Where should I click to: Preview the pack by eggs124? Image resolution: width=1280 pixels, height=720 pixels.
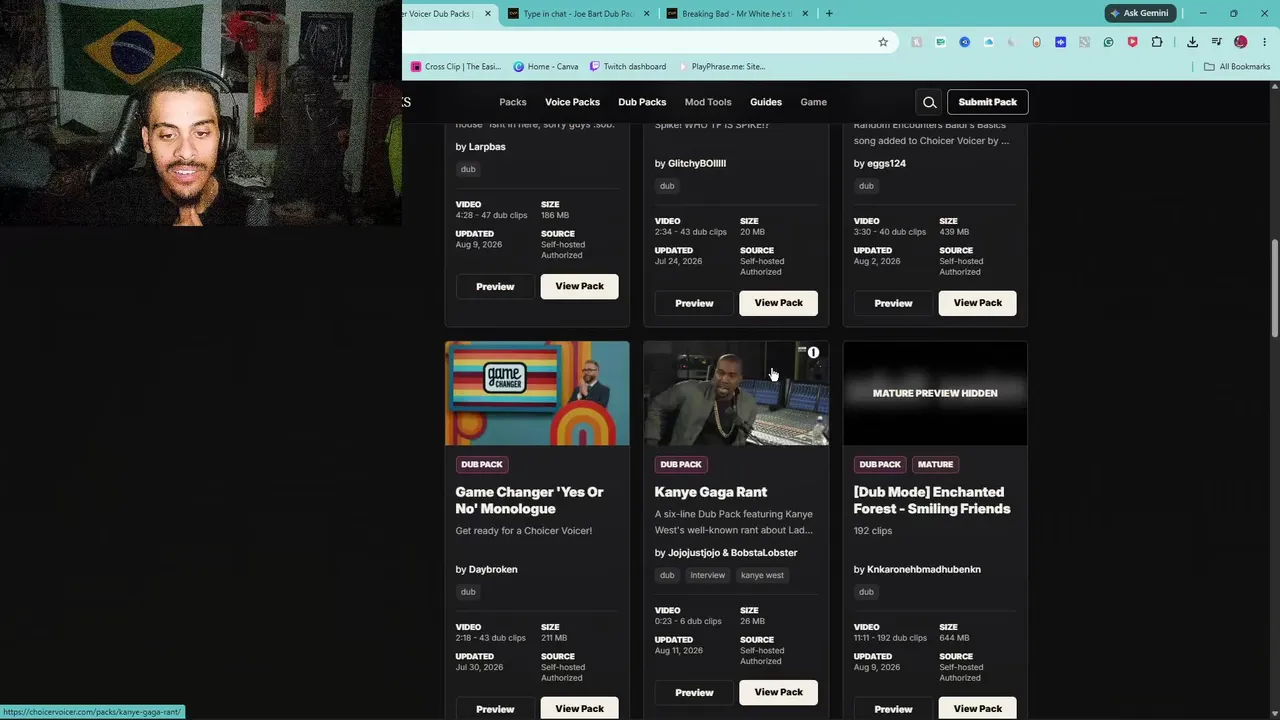(893, 303)
